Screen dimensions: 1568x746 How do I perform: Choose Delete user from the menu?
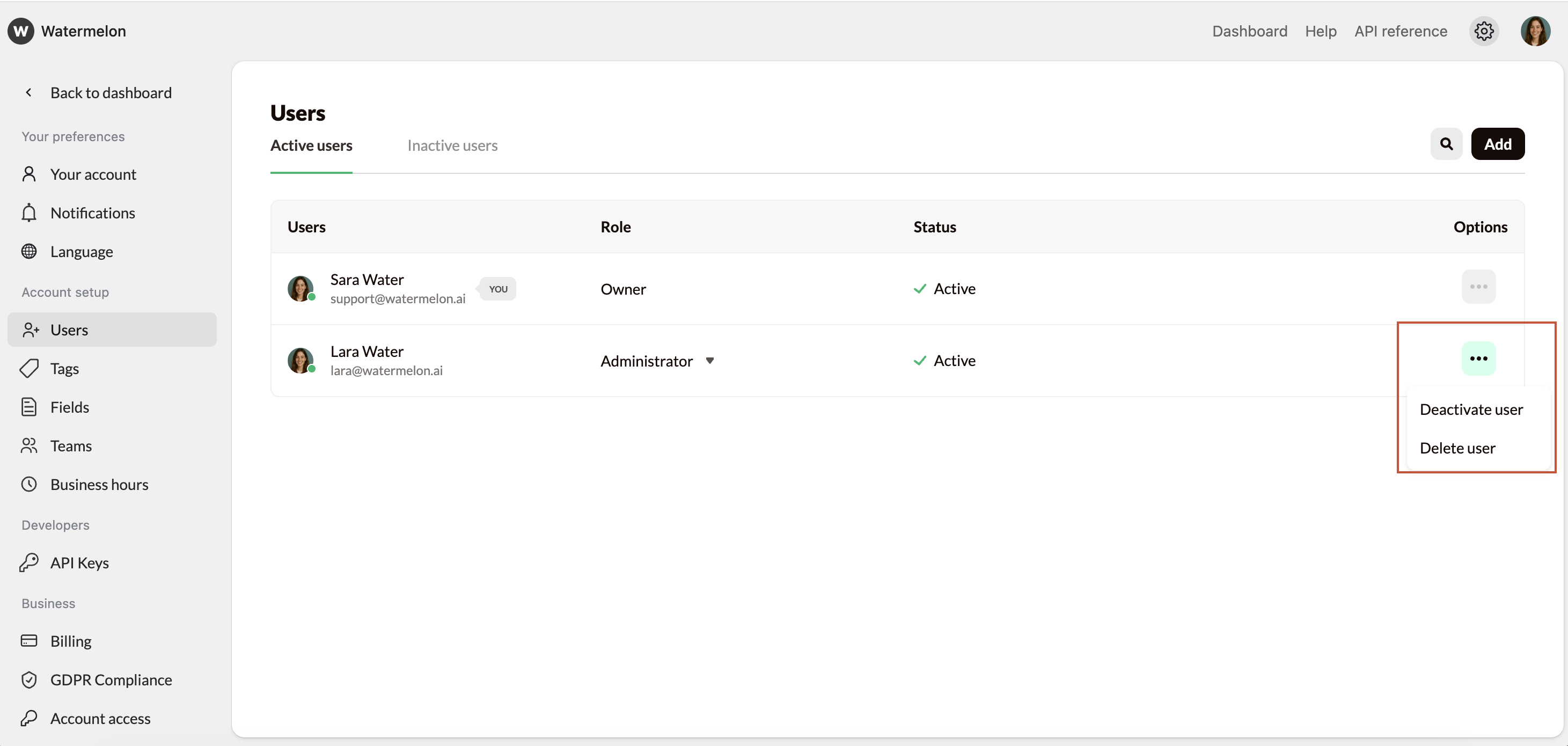1456,448
